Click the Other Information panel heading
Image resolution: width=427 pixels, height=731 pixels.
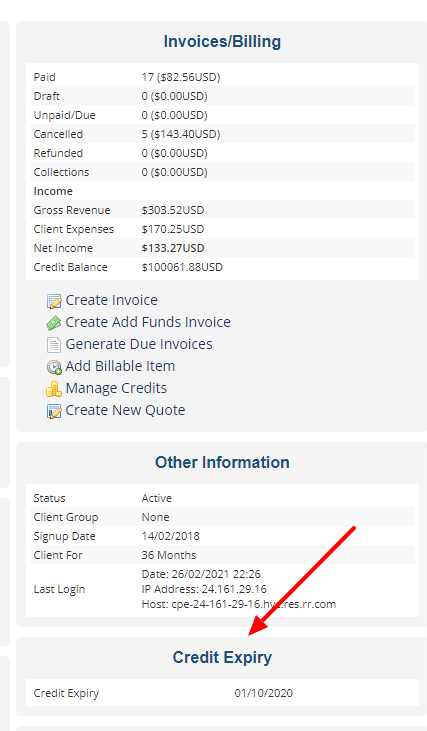(222, 462)
